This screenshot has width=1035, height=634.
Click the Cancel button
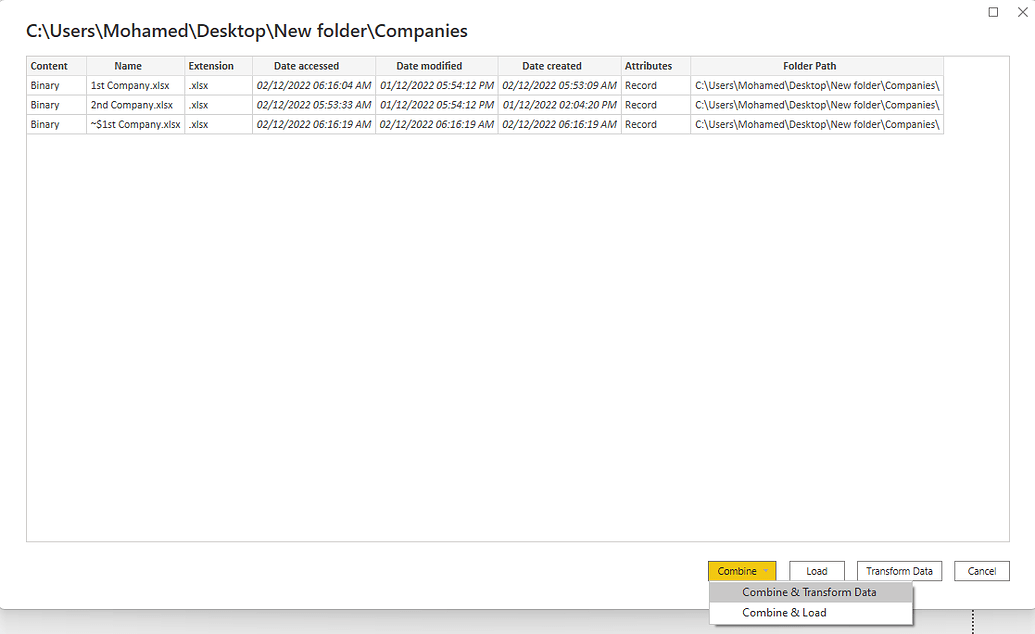pos(981,571)
